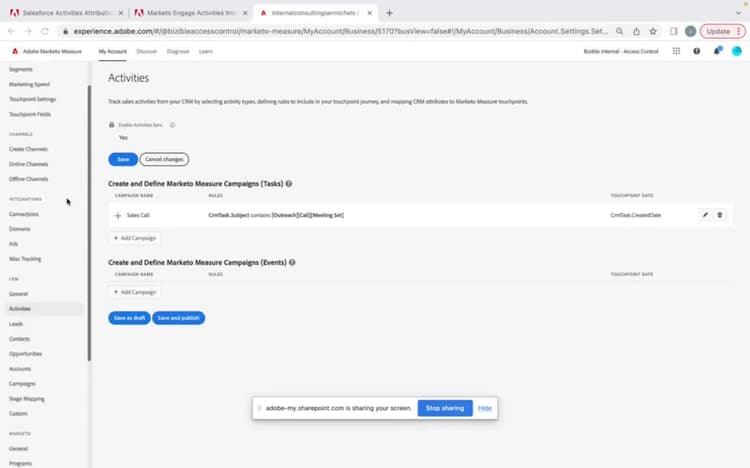Open Connections in the sidebar
This screenshot has height=468, width=750.
coord(24,214)
